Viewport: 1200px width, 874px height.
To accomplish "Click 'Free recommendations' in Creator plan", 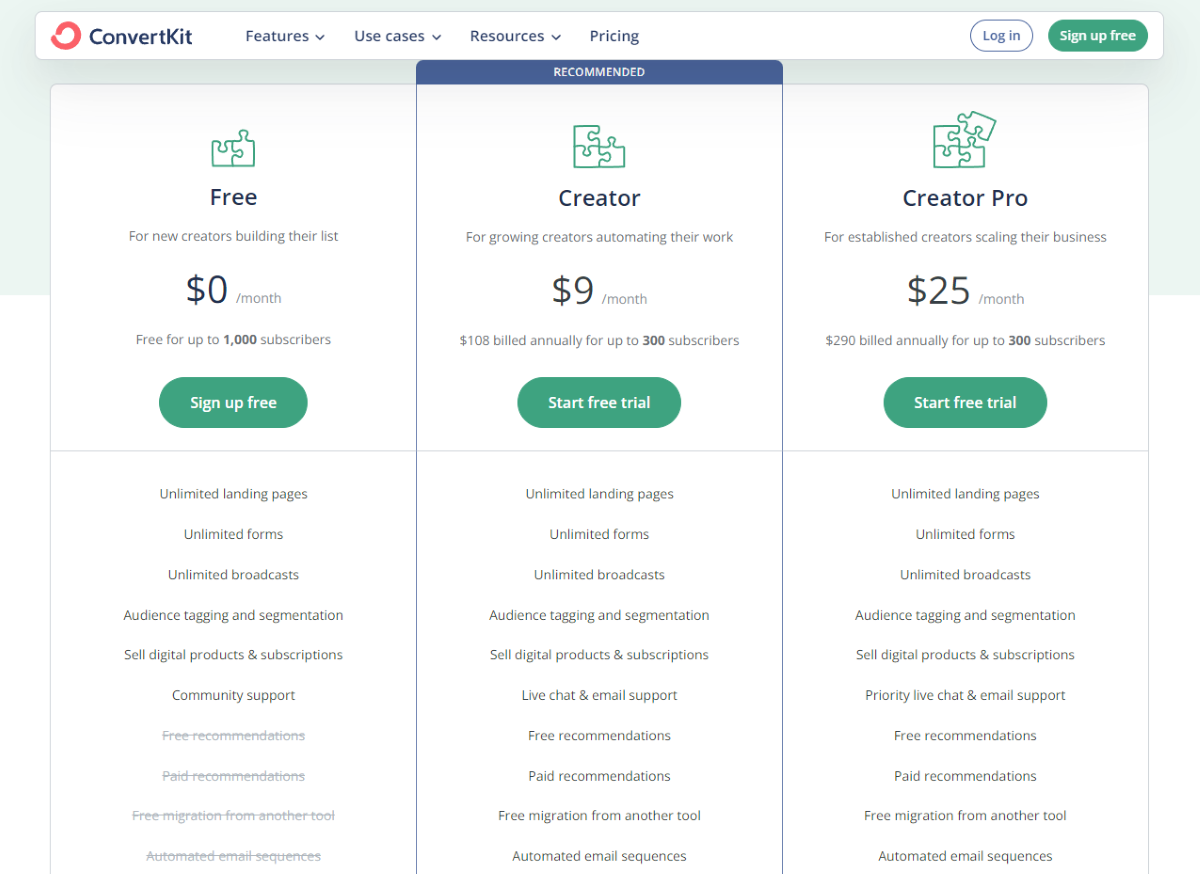I will click(599, 736).
